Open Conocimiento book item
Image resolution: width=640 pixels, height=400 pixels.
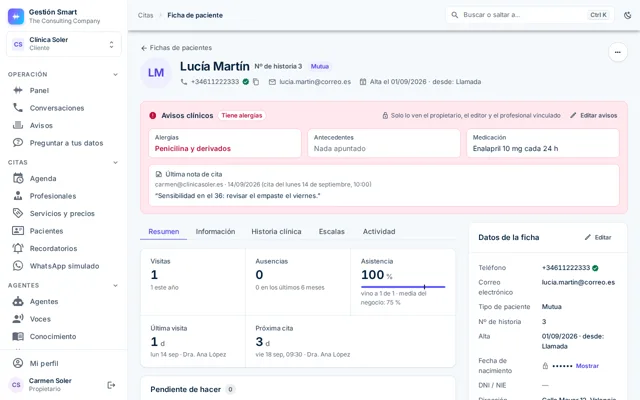pyautogui.click(x=63, y=337)
